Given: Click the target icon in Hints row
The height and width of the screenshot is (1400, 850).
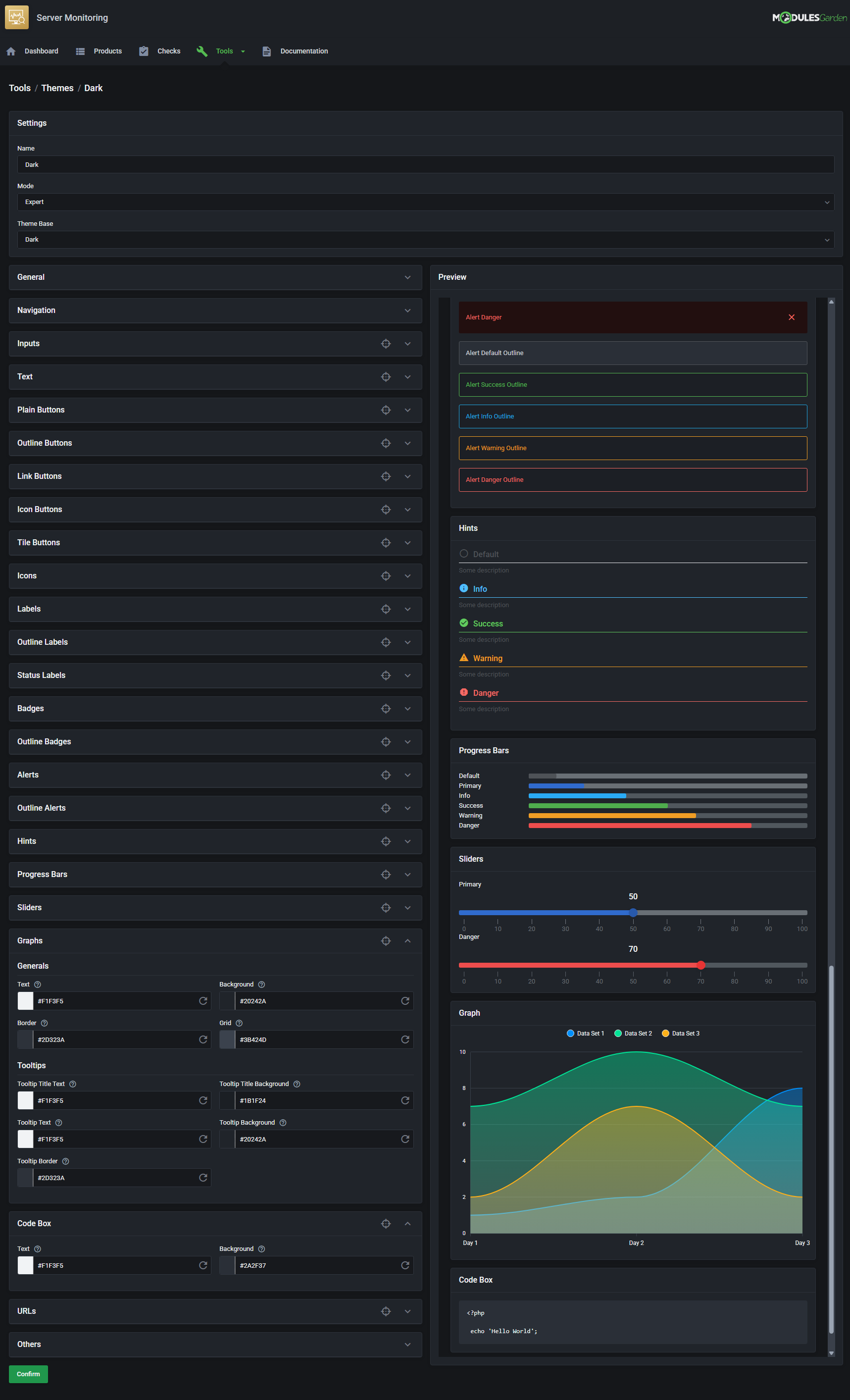Looking at the screenshot, I should (x=386, y=841).
